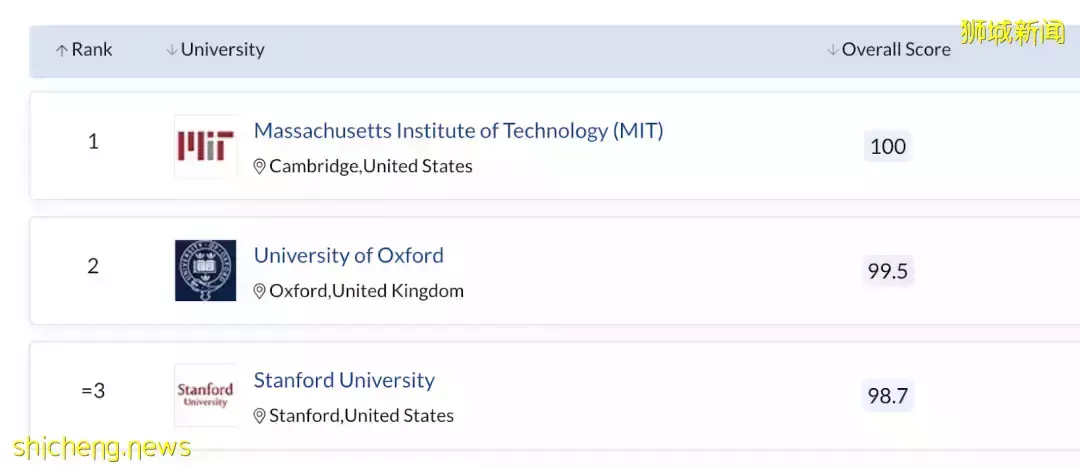The image size is (1080, 467).
Task: Click the =3 rank cell for Stanford
Action: coord(93,391)
